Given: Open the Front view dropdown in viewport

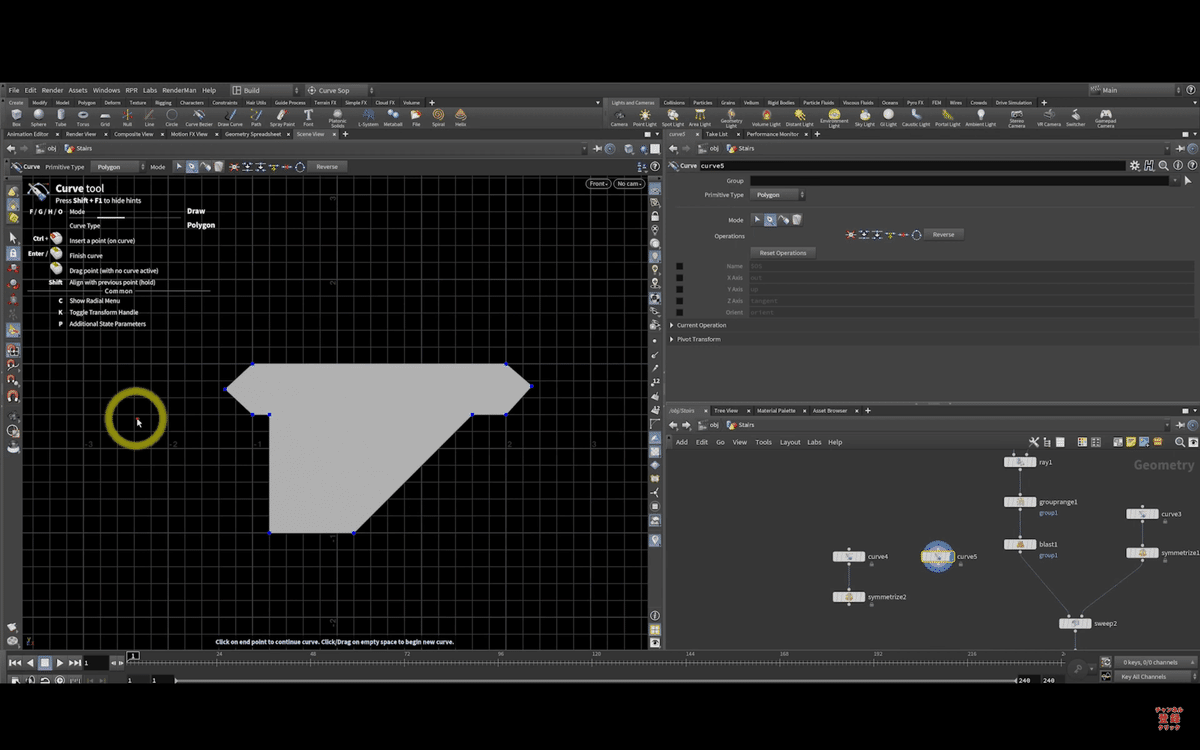Looking at the screenshot, I should pyautogui.click(x=598, y=184).
